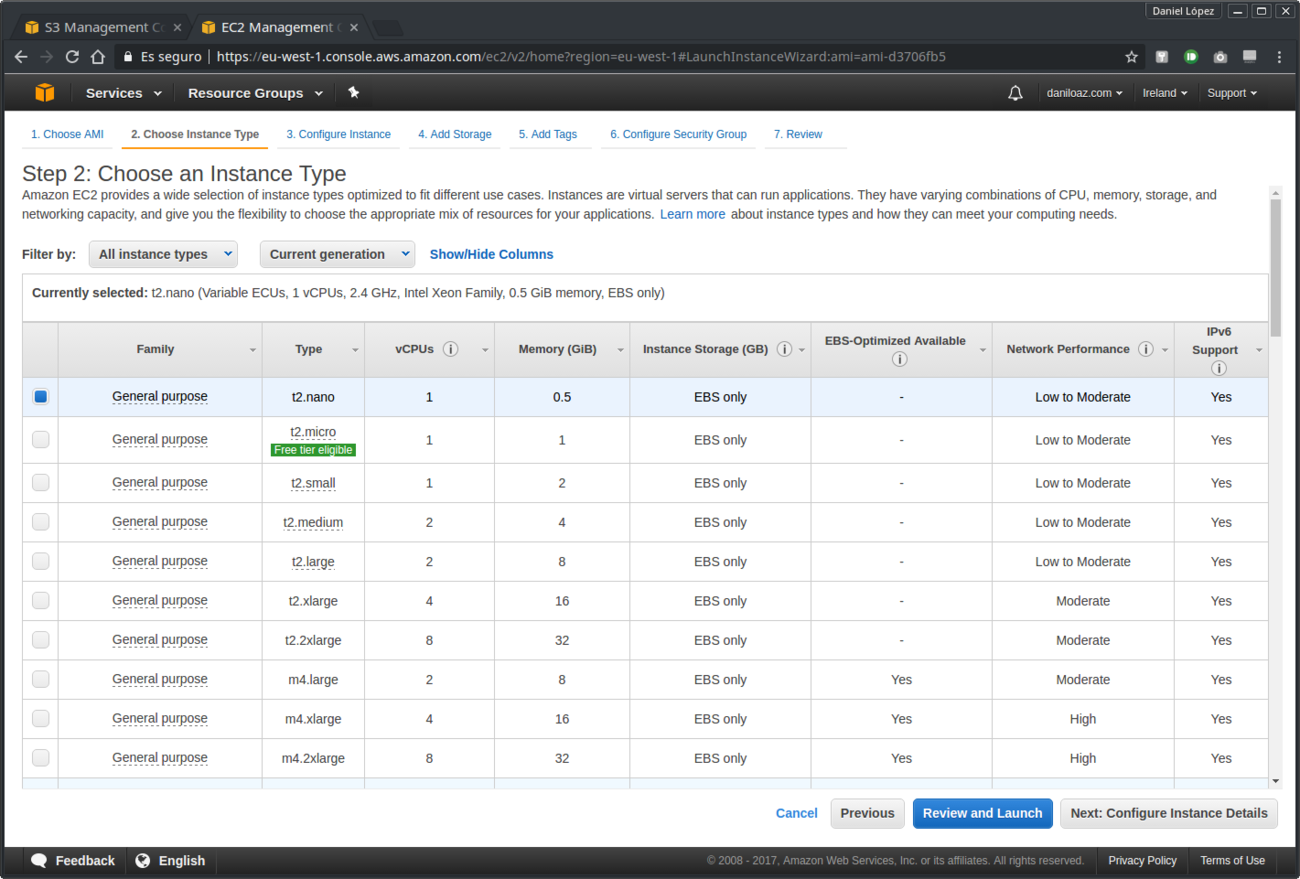The image size is (1300, 879).
Task: Click the info icon next to vCPUs
Action: click(450, 349)
